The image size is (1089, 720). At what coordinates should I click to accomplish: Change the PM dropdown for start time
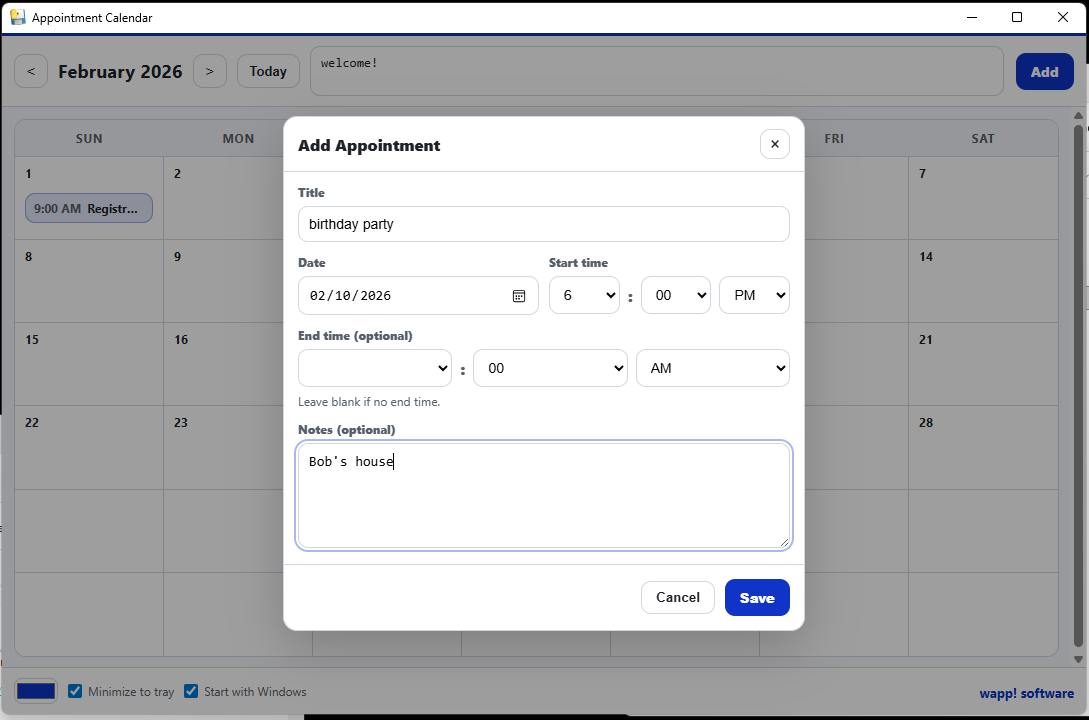click(754, 295)
